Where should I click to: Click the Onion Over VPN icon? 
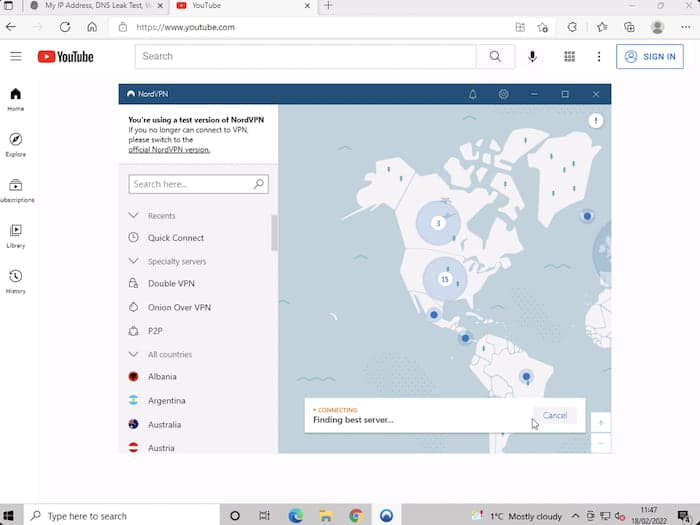click(133, 307)
